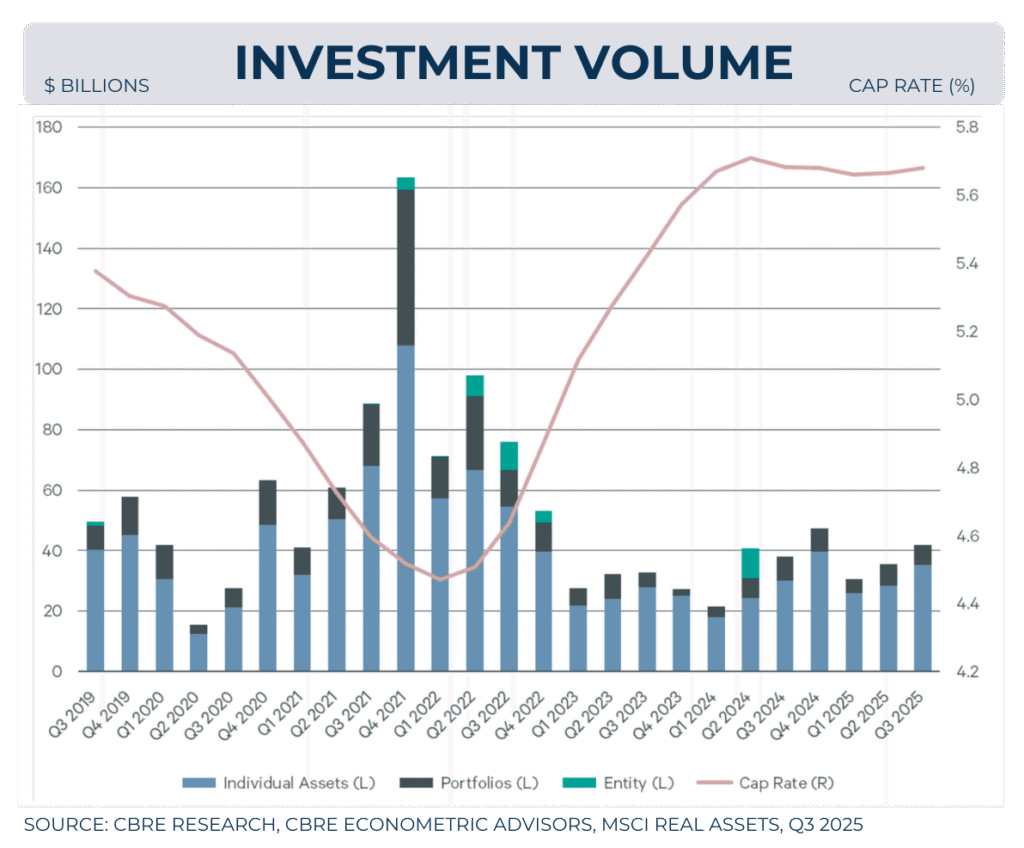Click the teal Entity segment of Q2 2022 bar
The width and height of the screenshot is (1024, 848).
(x=475, y=385)
